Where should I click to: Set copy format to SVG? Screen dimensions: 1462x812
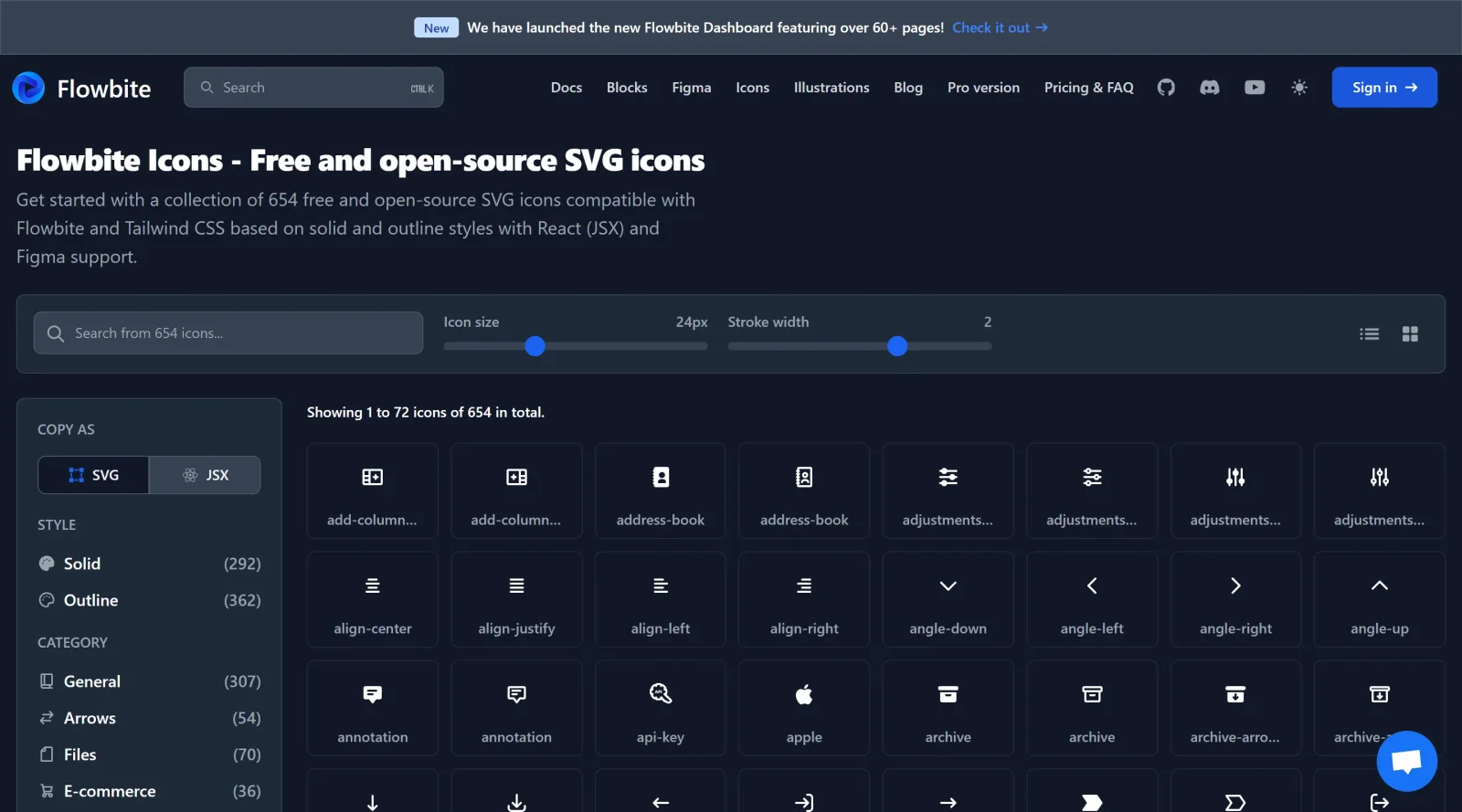pos(93,475)
